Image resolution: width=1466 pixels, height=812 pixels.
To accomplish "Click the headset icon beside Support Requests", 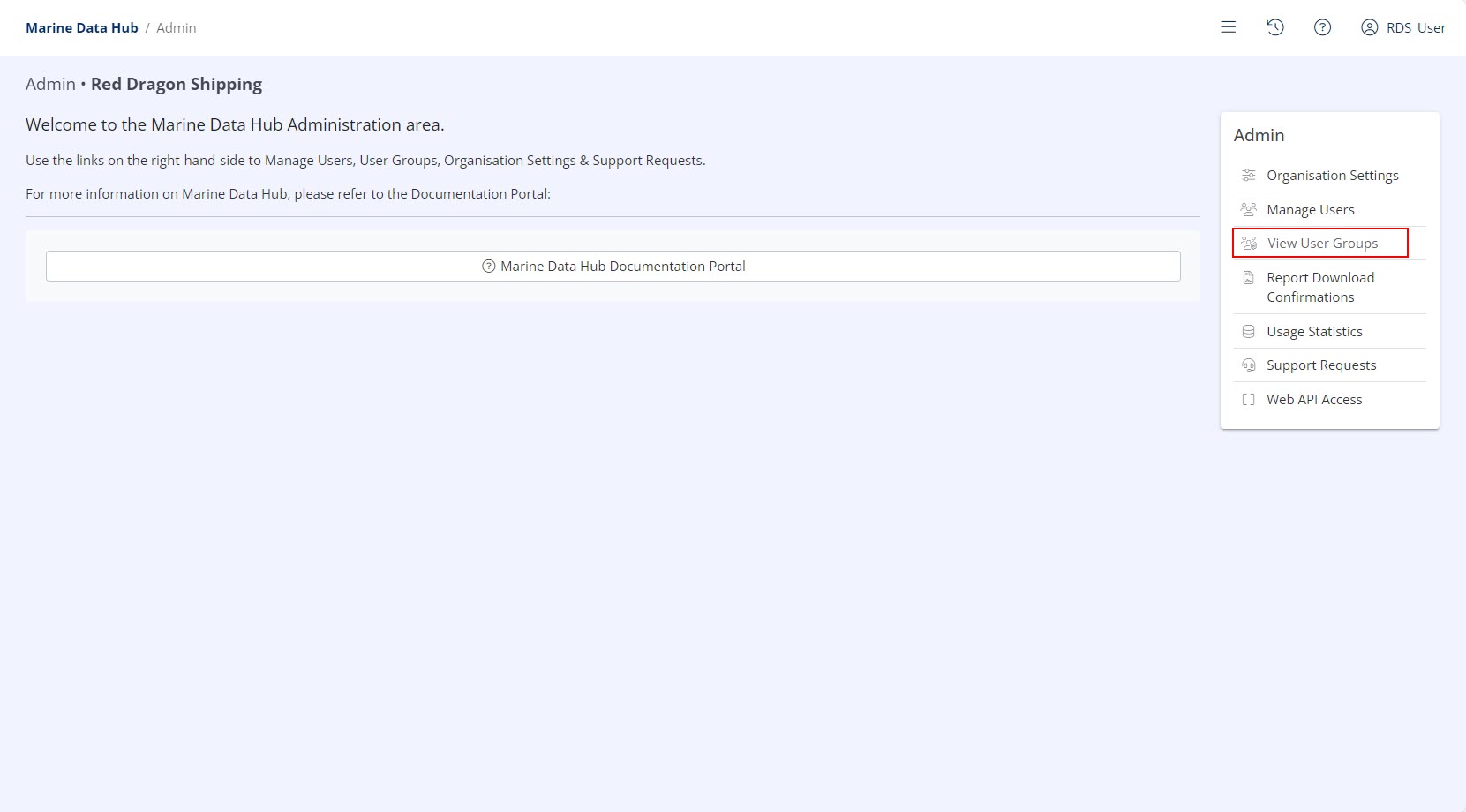I will (1248, 365).
